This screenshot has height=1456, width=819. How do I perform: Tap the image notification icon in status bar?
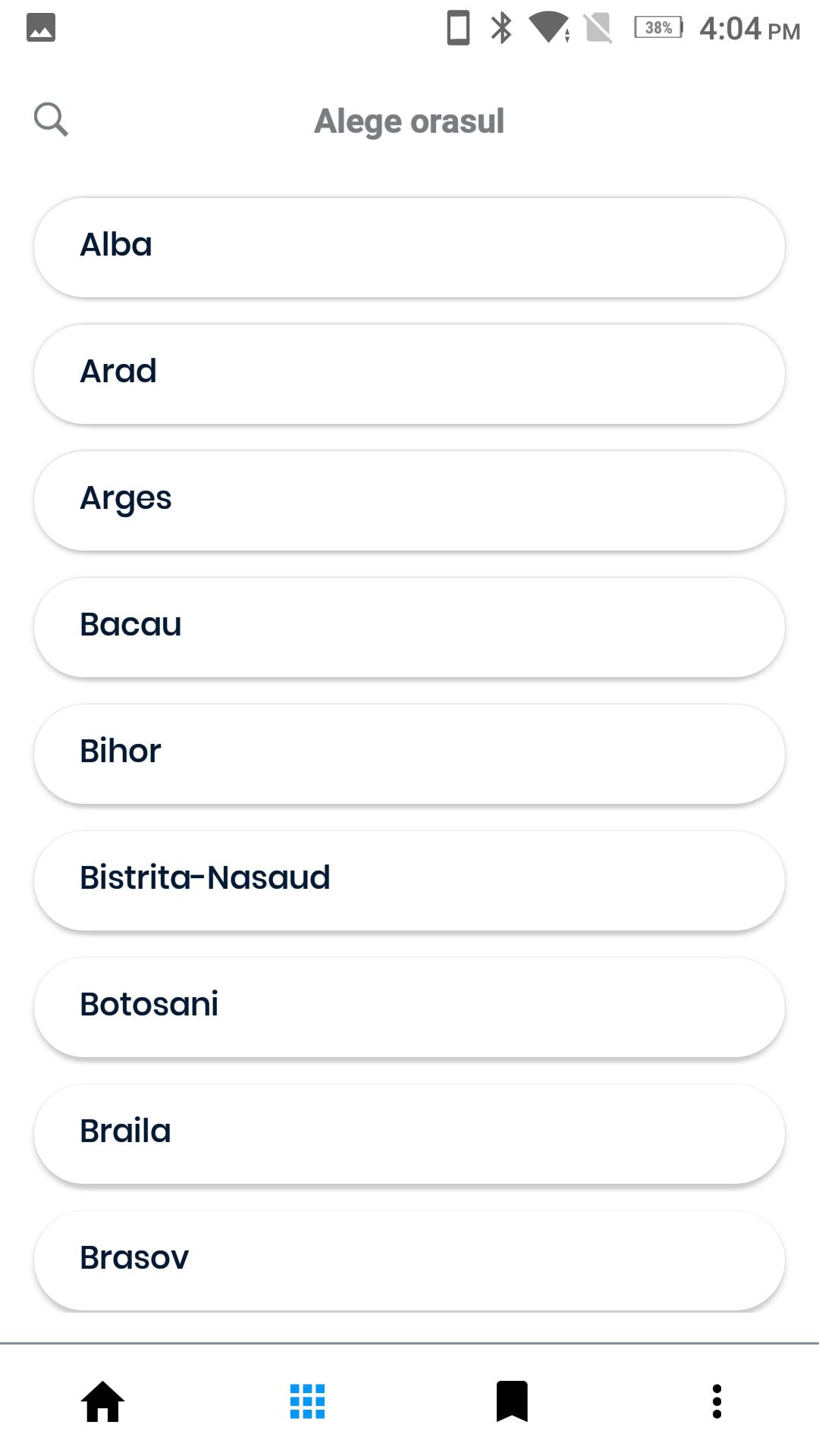(x=41, y=28)
